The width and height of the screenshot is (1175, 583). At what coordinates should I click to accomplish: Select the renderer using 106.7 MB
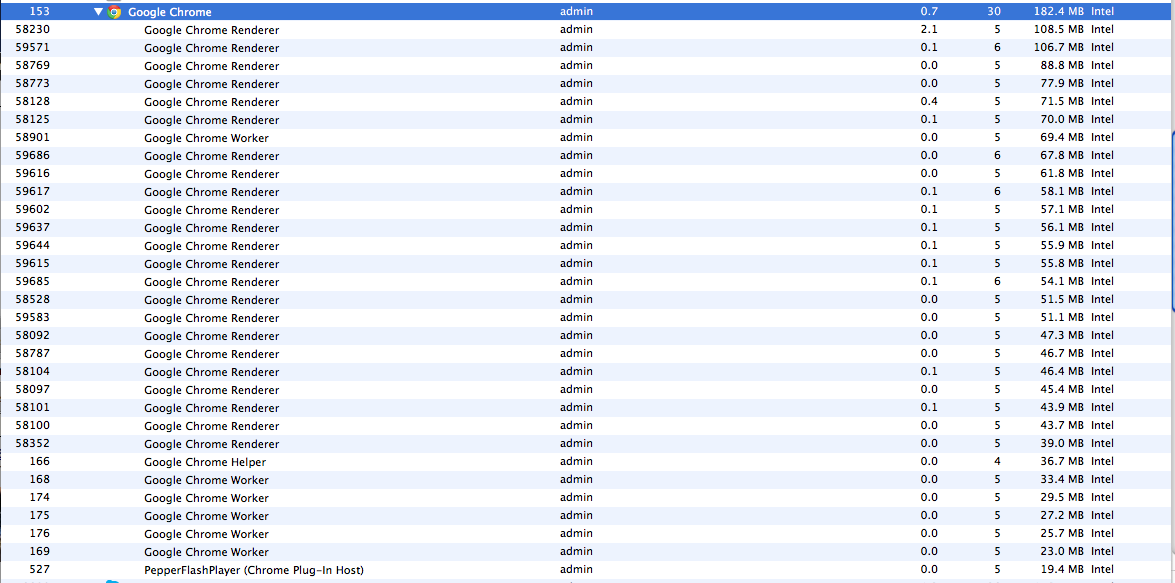(588, 48)
